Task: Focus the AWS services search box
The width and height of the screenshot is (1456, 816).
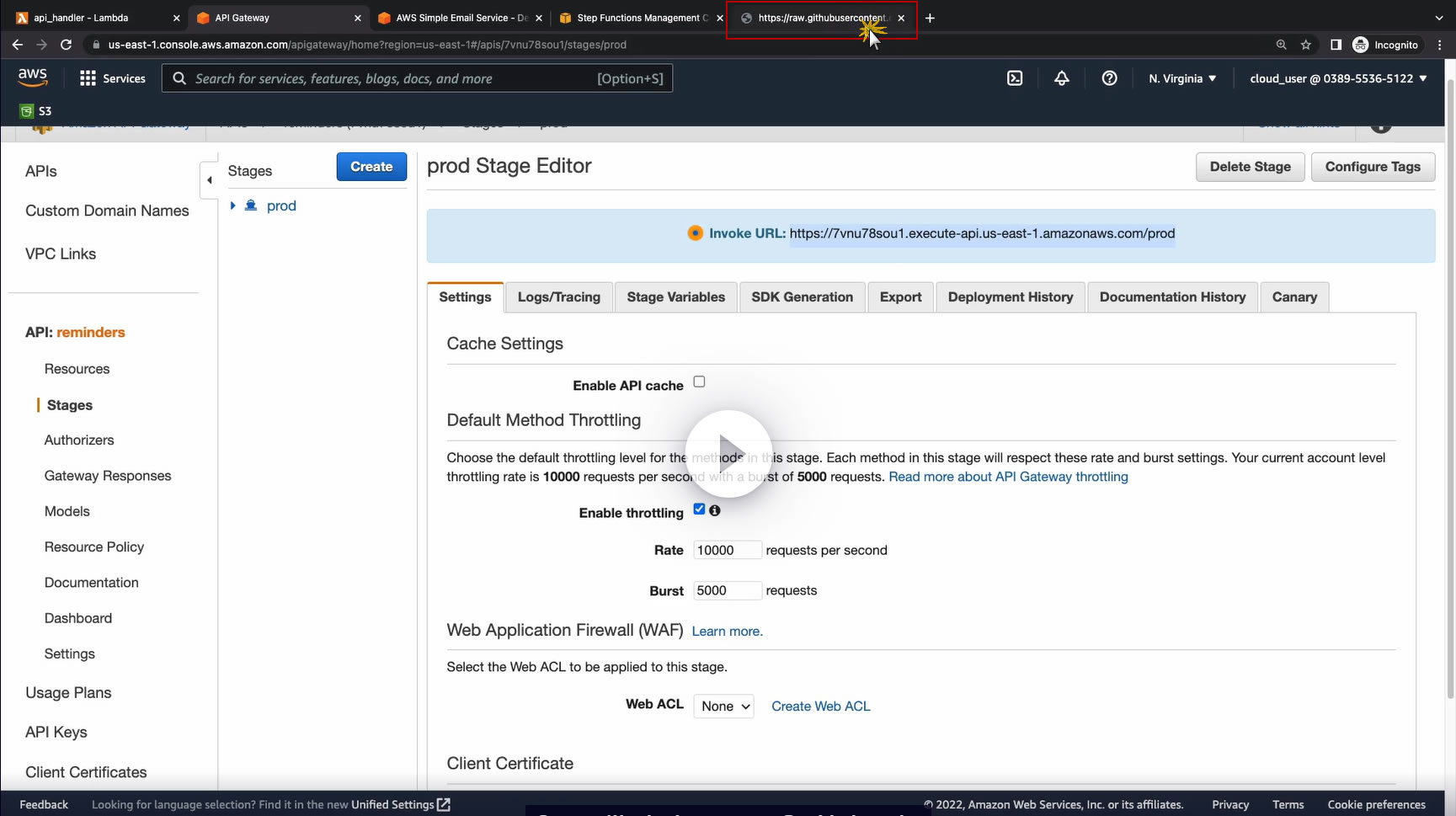Action: pos(417,78)
